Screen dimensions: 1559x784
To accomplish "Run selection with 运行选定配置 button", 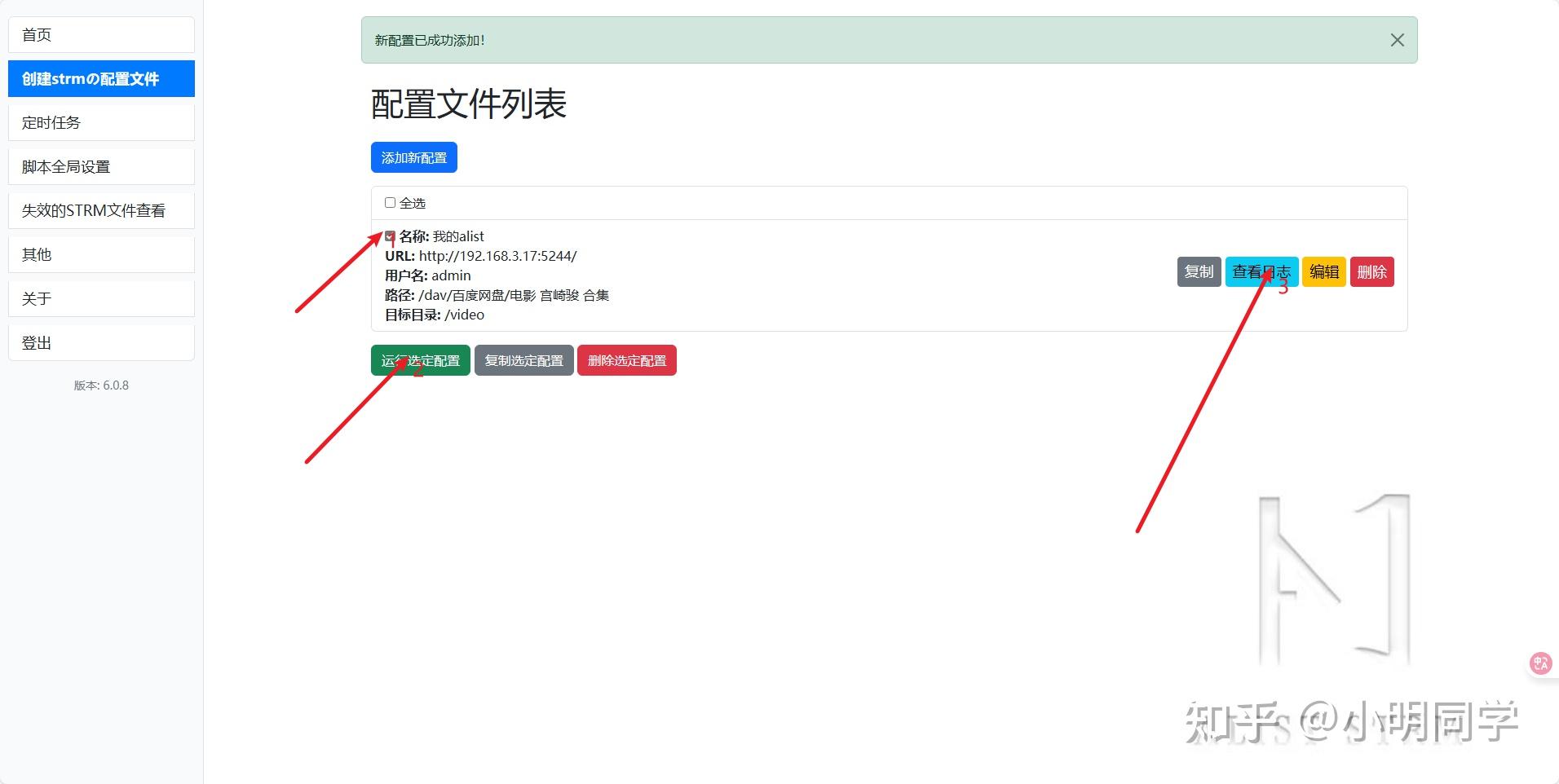I will pos(420,360).
